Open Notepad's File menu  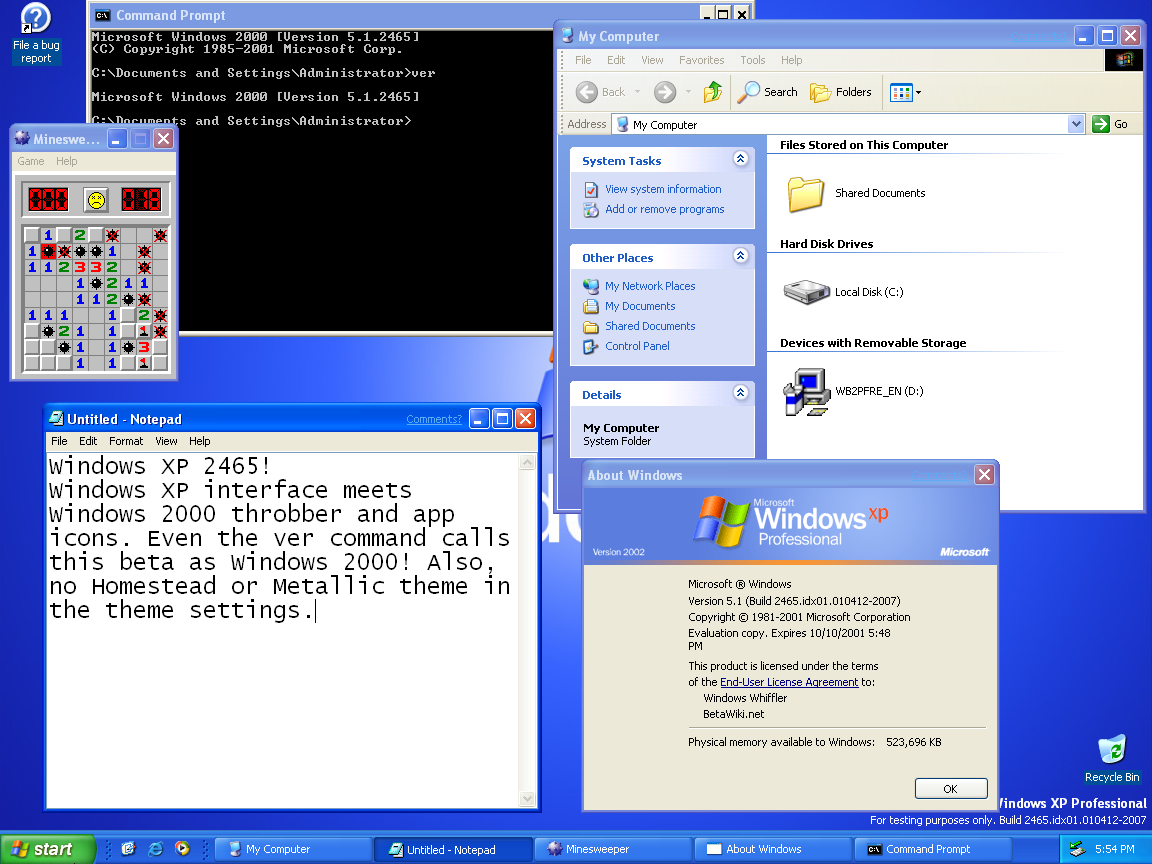59,441
